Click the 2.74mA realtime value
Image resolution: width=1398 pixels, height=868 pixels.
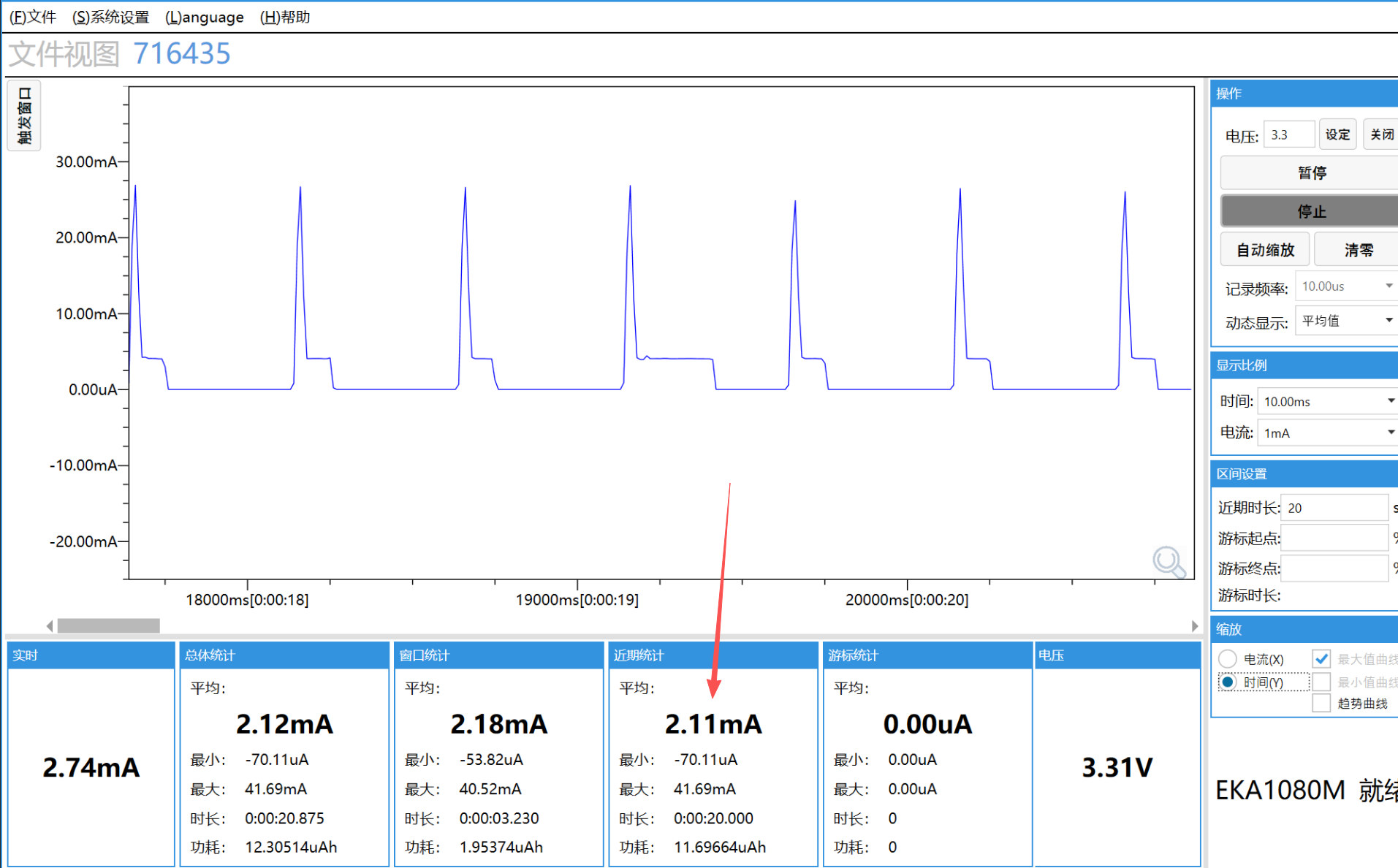pos(91,768)
